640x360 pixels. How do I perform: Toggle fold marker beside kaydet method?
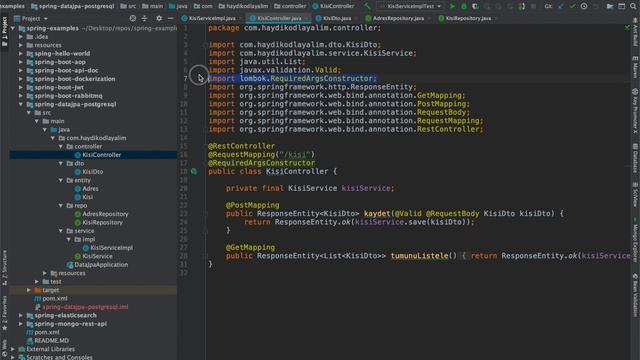205,214
